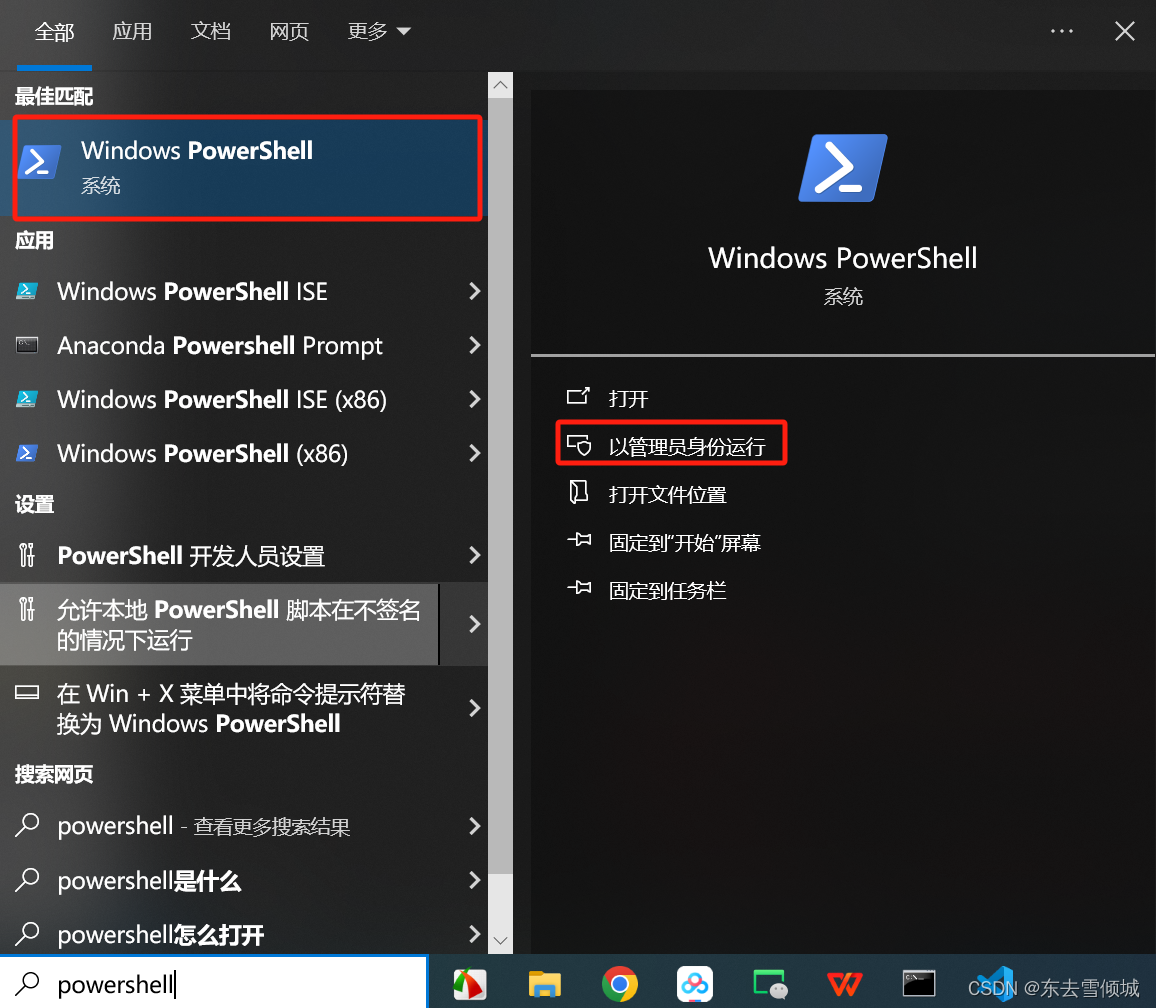This screenshot has width=1156, height=1008.
Task: Expand Anaconda Powershell Prompt options arrow
Action: coord(475,345)
